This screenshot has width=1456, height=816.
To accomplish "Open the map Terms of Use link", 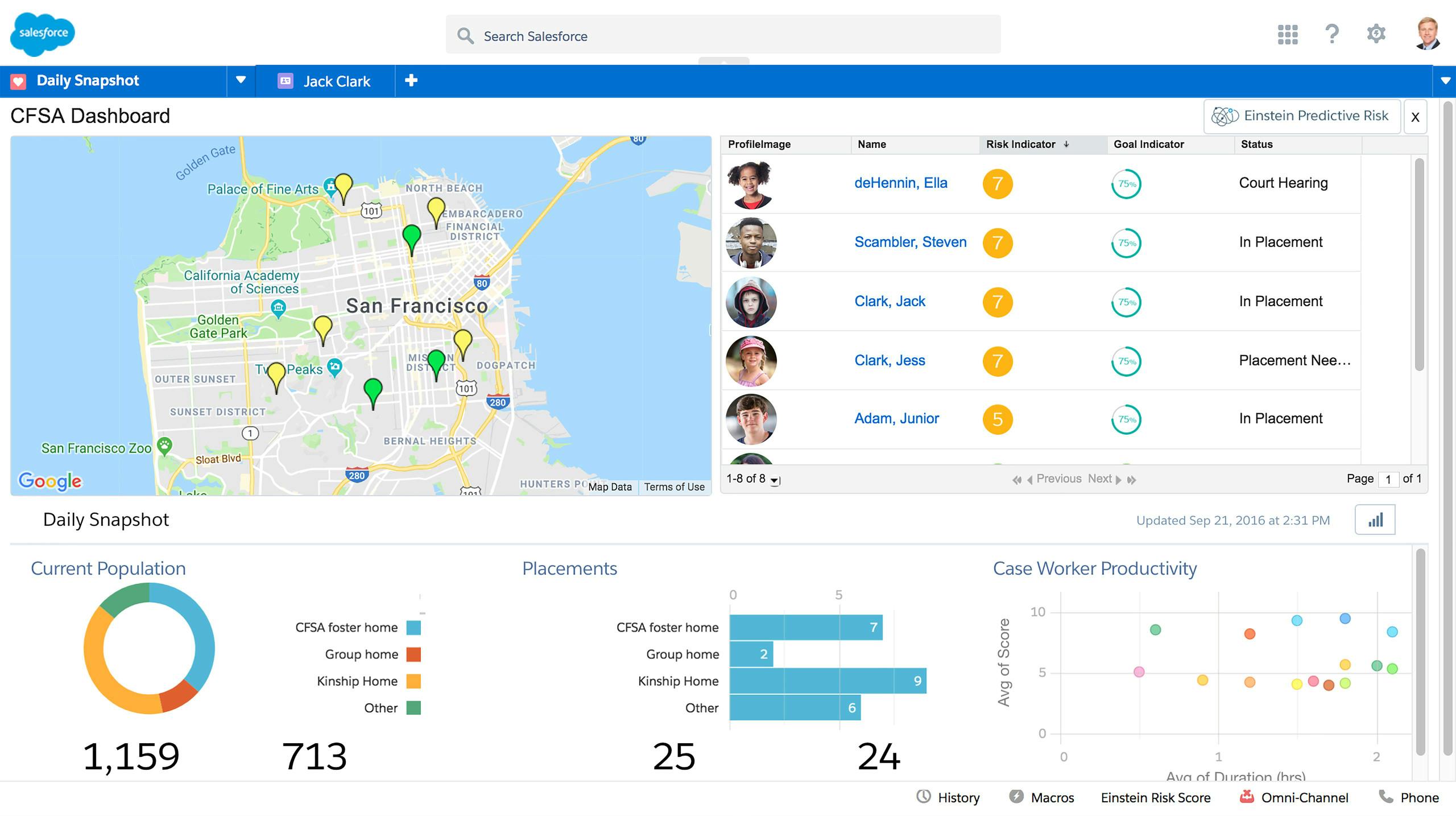I will click(x=674, y=487).
